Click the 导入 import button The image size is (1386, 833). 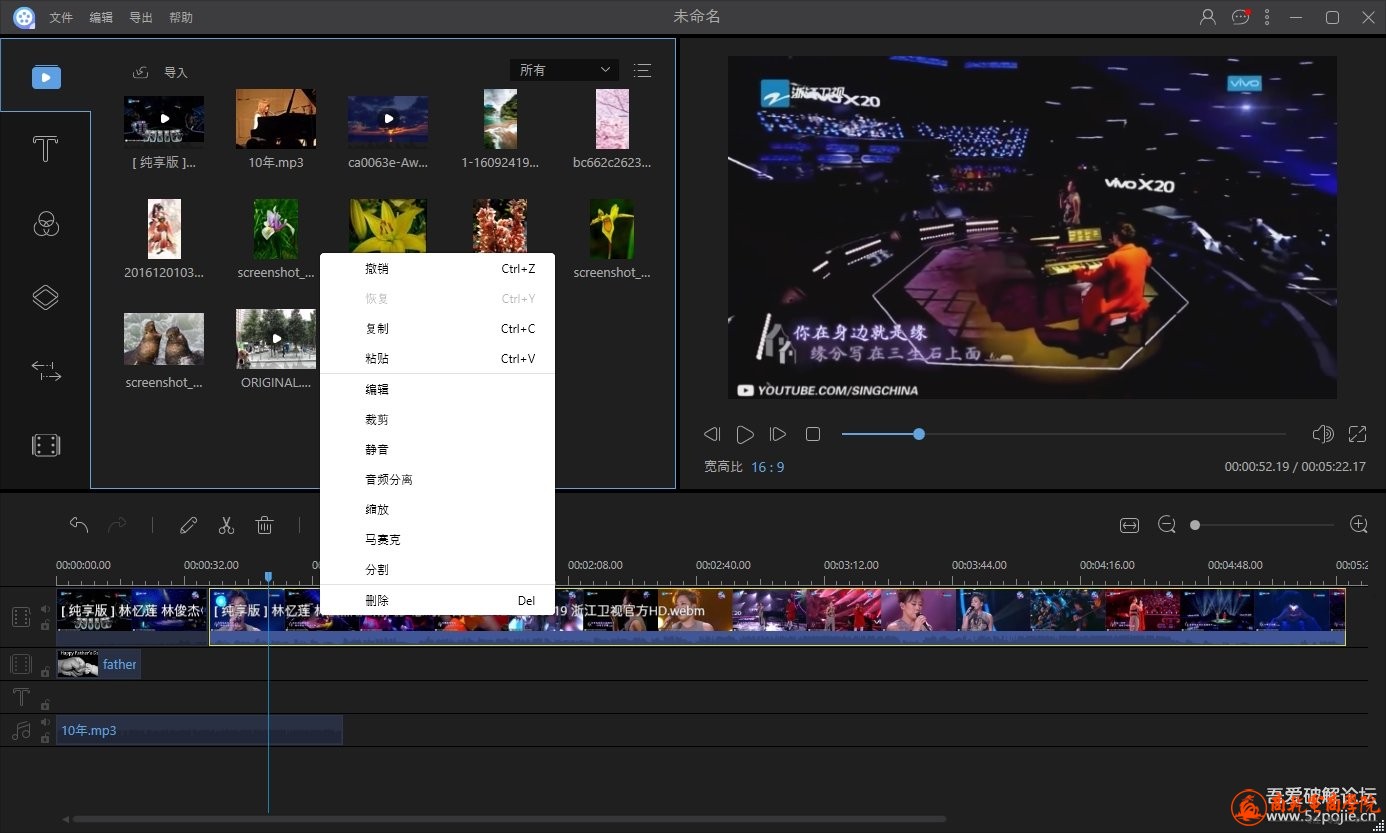[176, 72]
